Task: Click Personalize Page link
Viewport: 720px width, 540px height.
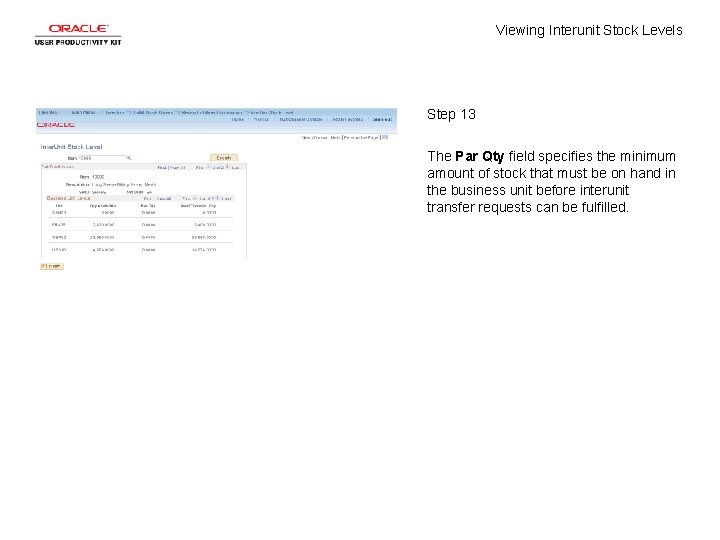Action: [x=361, y=137]
